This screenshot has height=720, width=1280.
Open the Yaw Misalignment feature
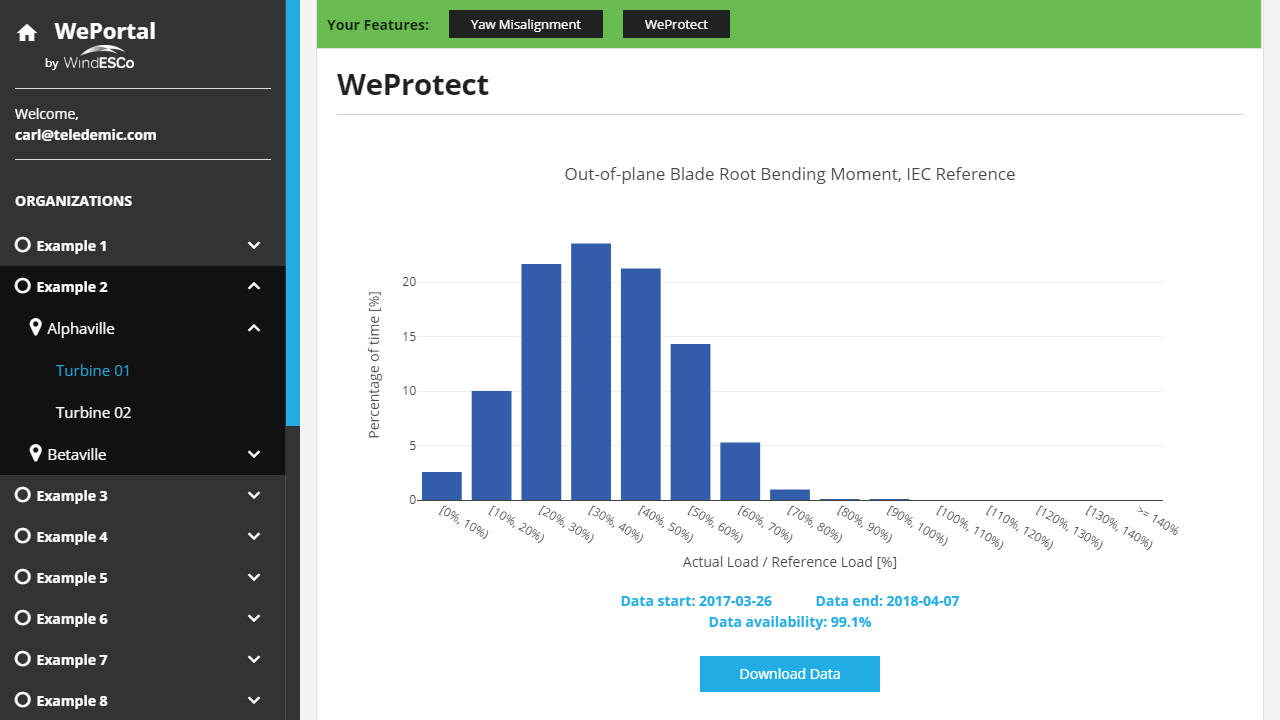click(x=526, y=24)
